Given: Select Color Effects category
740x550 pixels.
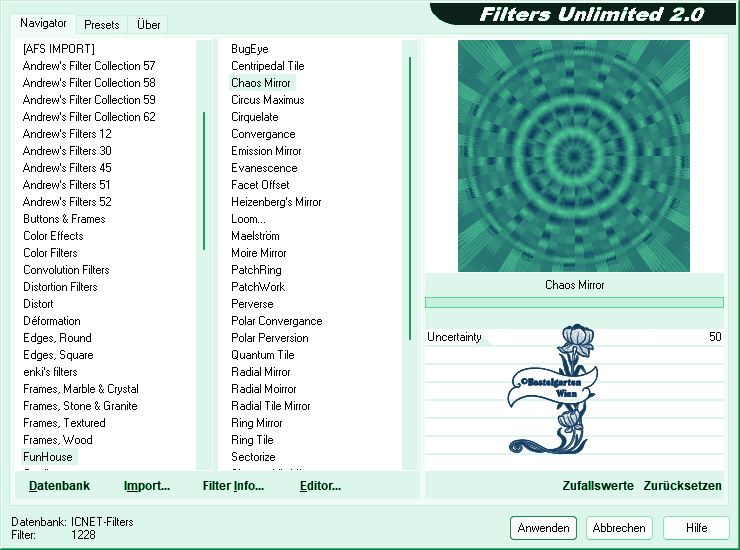Looking at the screenshot, I should 53,236.
